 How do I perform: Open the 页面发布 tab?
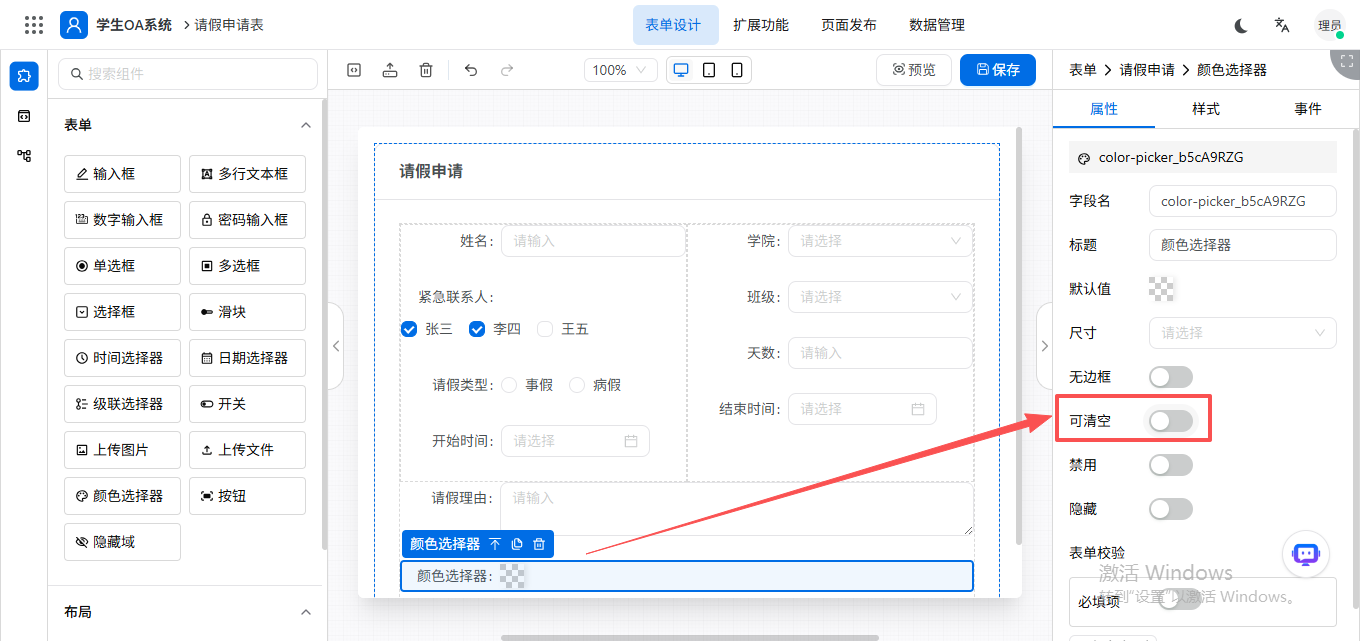[849, 25]
